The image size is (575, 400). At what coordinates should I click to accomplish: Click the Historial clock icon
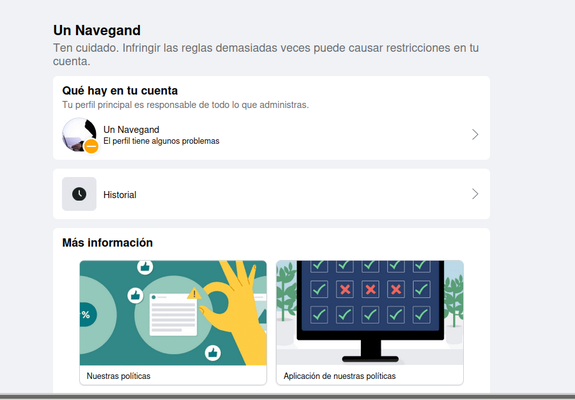tap(79, 194)
